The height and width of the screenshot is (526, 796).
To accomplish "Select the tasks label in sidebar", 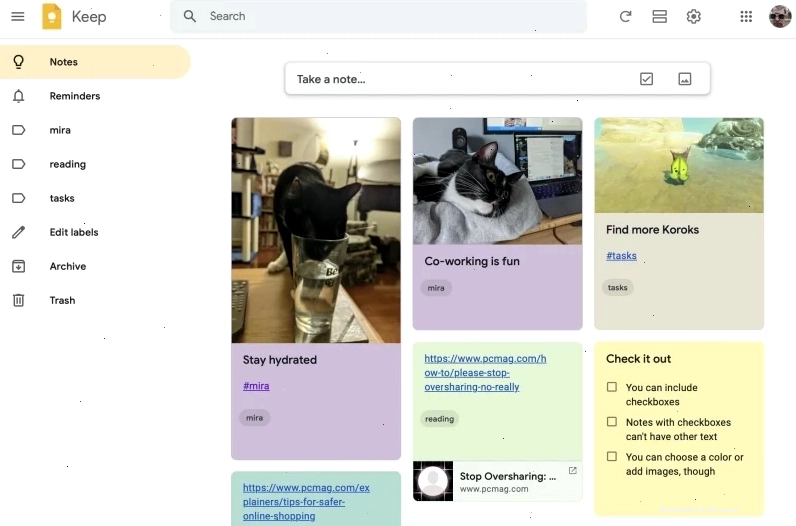I will (x=95, y=198).
